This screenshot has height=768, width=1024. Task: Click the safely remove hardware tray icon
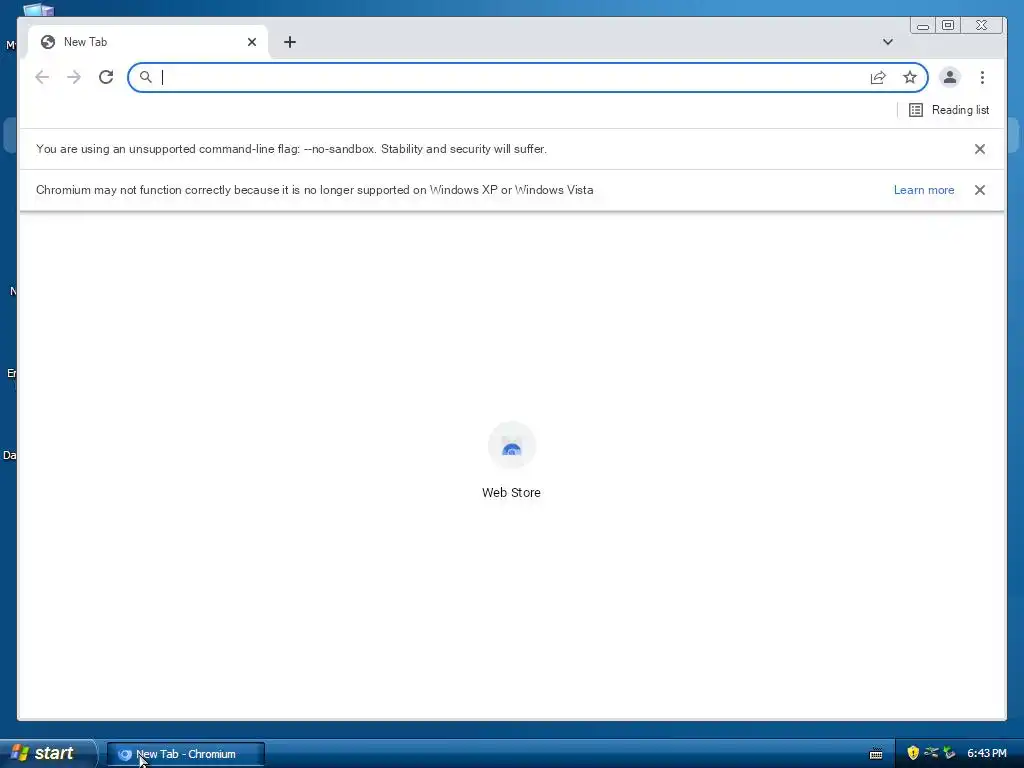coord(949,753)
